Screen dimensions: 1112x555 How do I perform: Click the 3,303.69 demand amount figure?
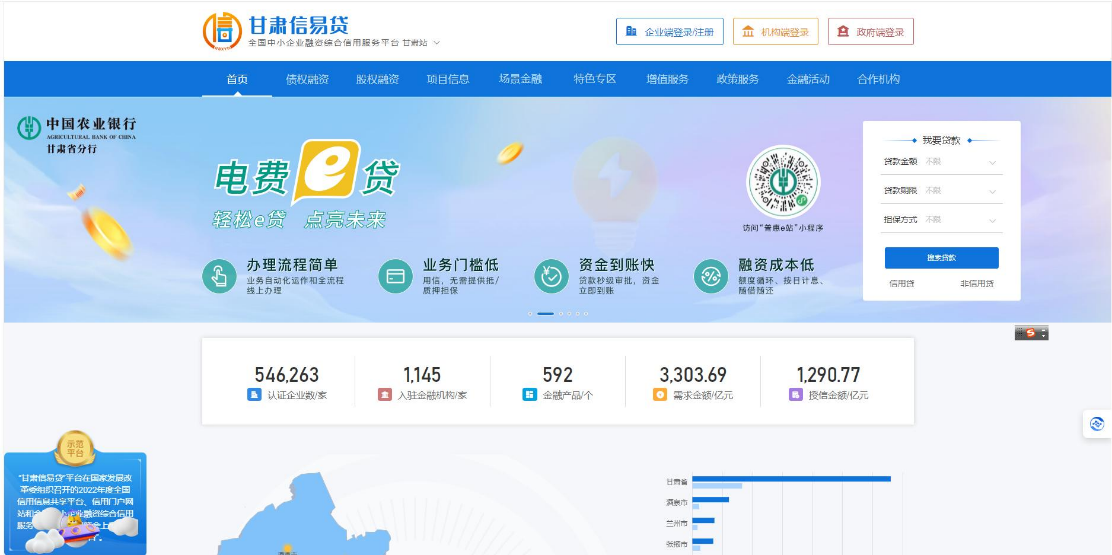pos(693,374)
